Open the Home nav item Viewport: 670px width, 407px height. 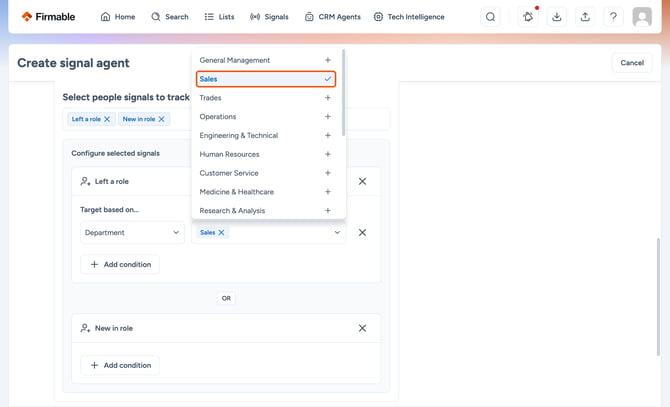click(x=118, y=17)
